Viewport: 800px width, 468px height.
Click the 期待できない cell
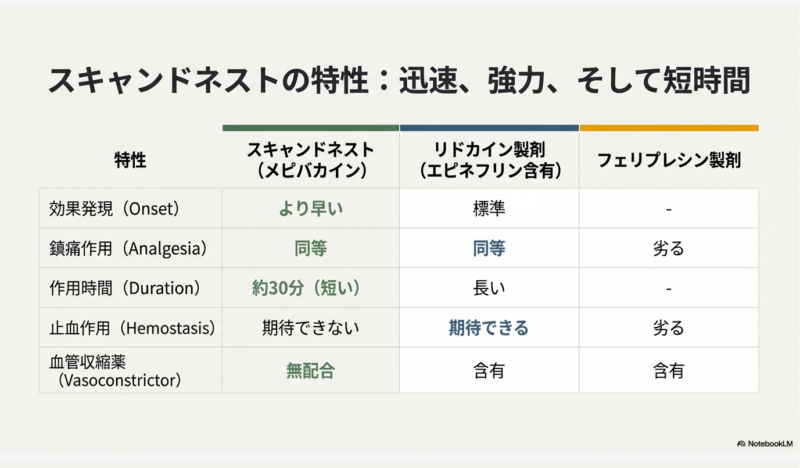click(x=310, y=327)
